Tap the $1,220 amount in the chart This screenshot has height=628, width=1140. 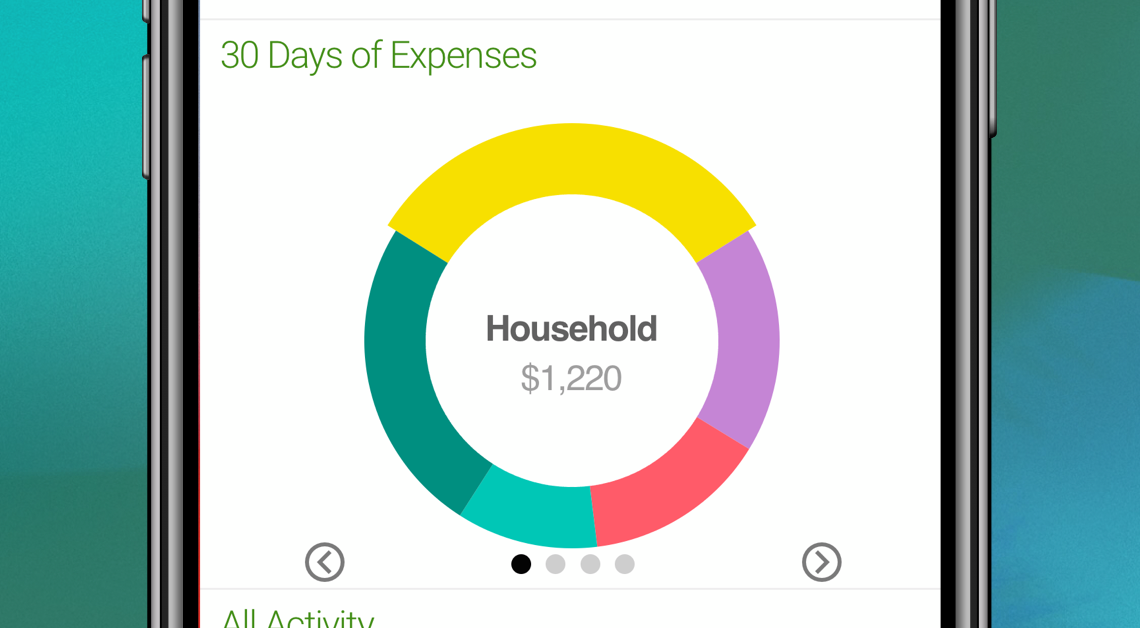click(x=571, y=378)
